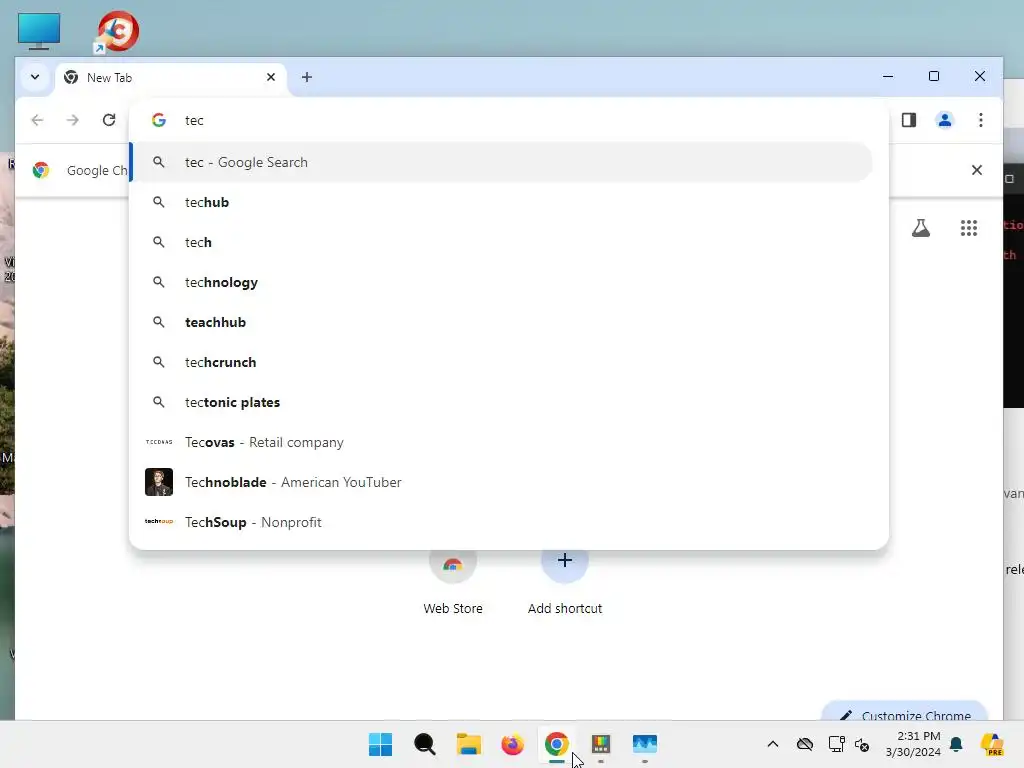
Task: Click the cloud sync tray icon
Action: pos(805,744)
